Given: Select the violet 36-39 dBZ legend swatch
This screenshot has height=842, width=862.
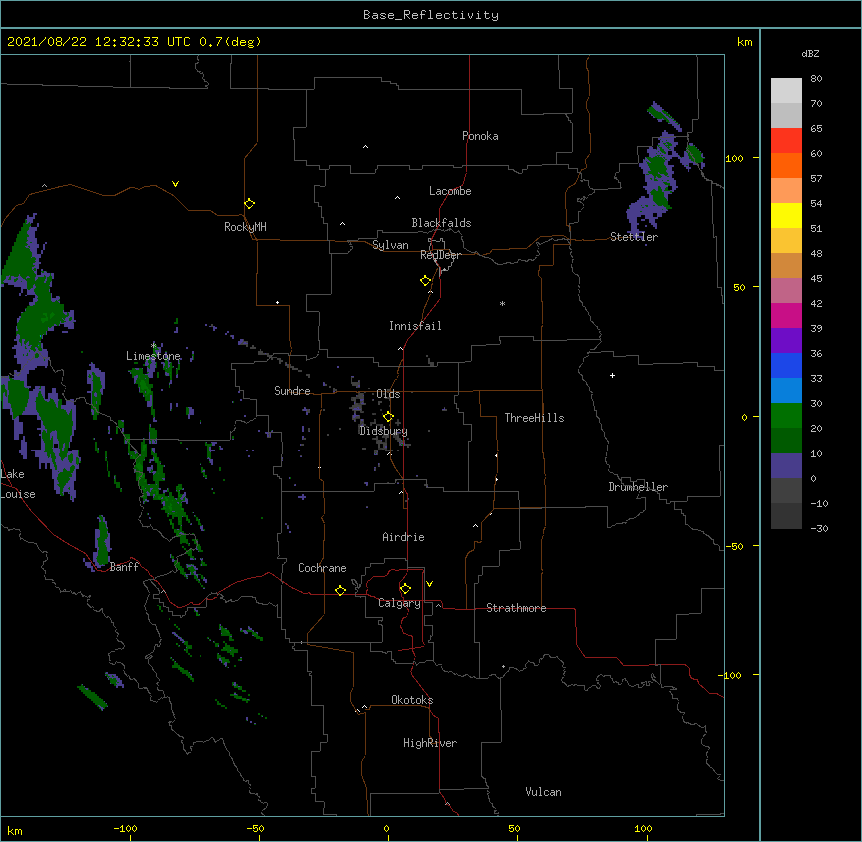Looking at the screenshot, I should (786, 341).
